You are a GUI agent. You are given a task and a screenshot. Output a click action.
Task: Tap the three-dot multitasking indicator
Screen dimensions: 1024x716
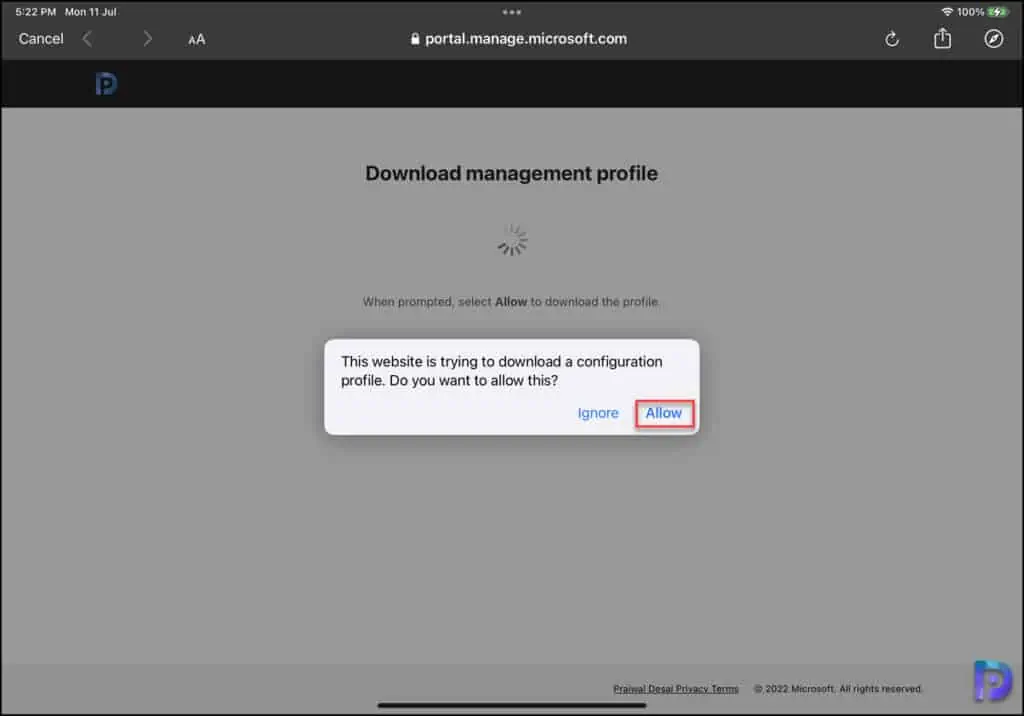[512, 12]
